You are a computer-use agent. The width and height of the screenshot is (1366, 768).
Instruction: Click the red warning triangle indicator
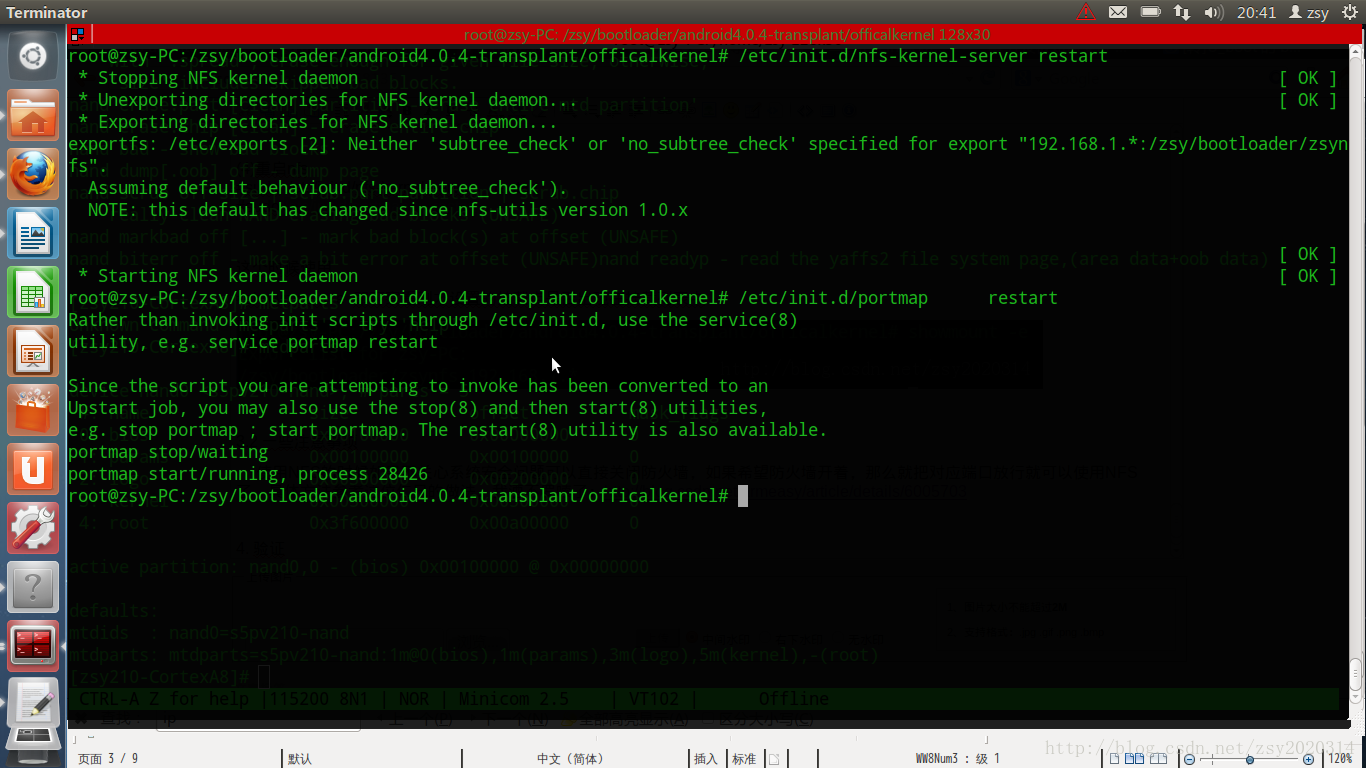[x=1086, y=12]
